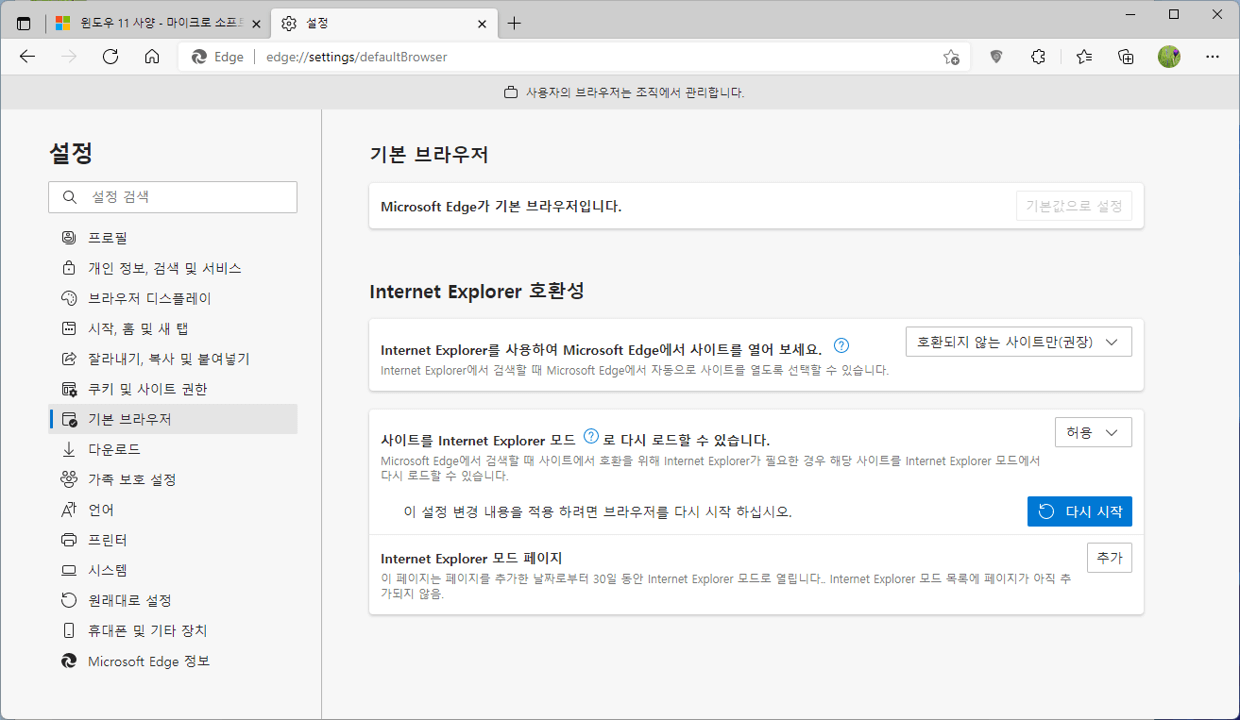Open the home page icon
1240x720 pixels.
[152, 57]
